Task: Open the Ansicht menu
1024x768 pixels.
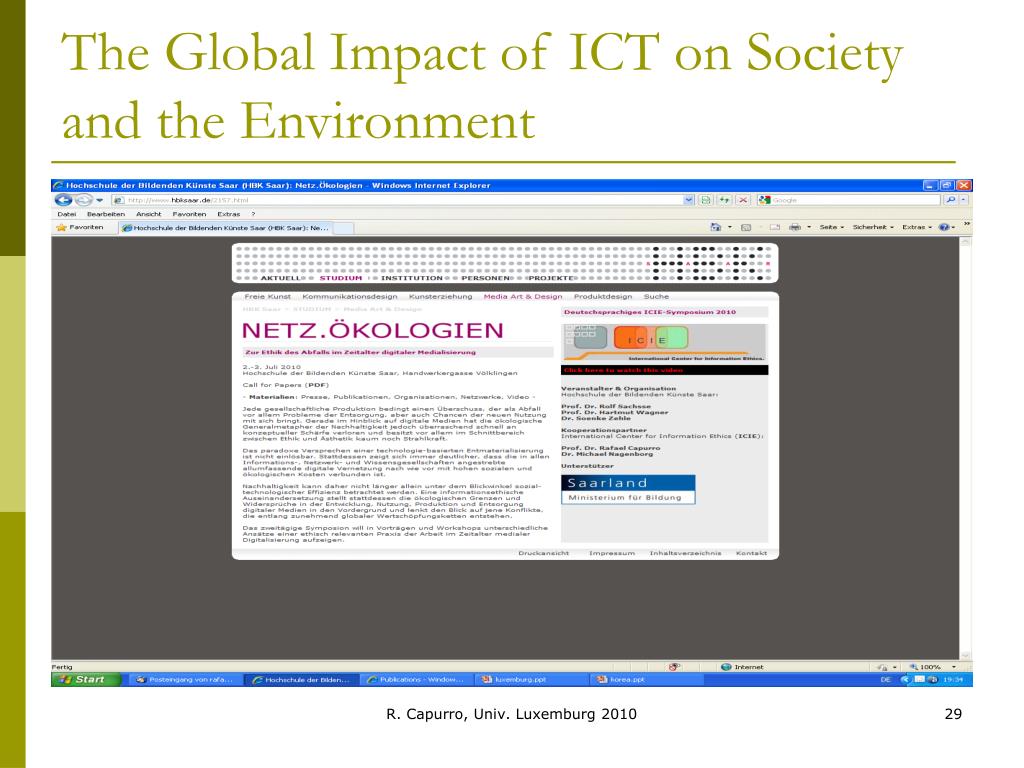Action: [148, 214]
